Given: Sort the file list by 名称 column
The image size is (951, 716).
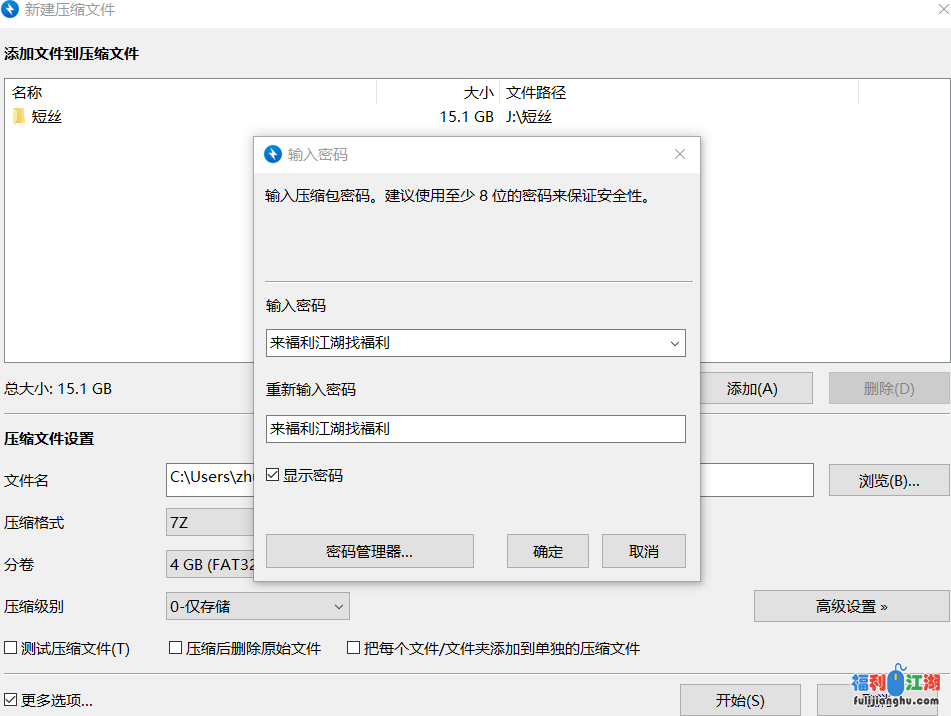Looking at the screenshot, I should point(190,93).
